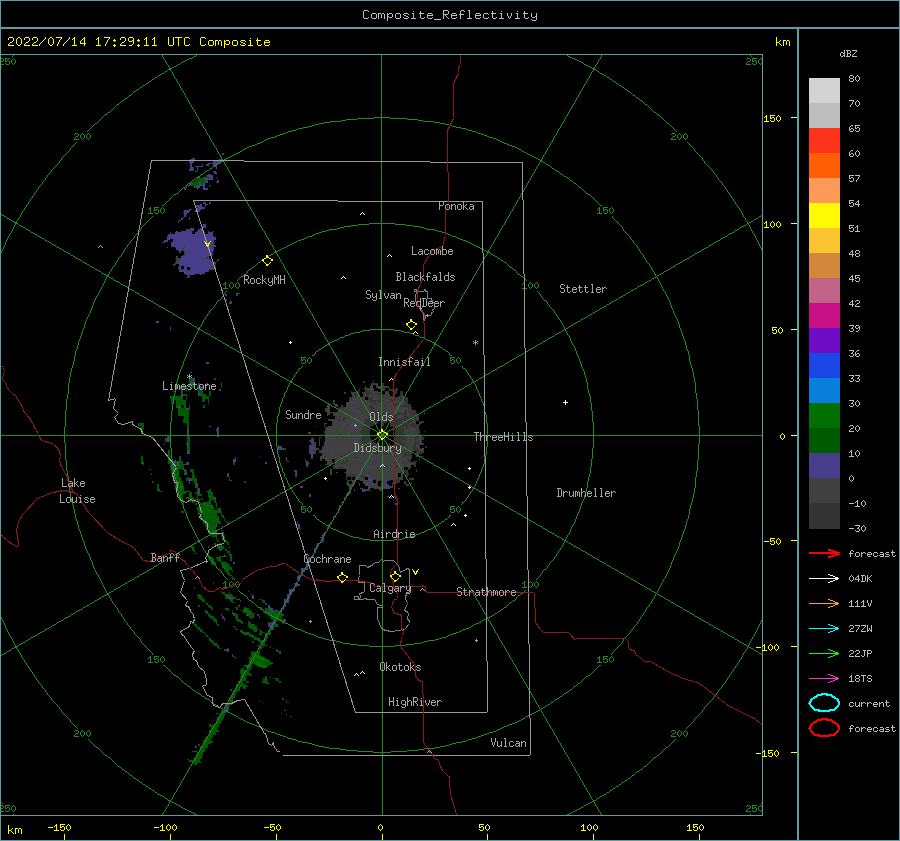
Task: Click the yellow km label at top right
Action: pyautogui.click(x=782, y=42)
